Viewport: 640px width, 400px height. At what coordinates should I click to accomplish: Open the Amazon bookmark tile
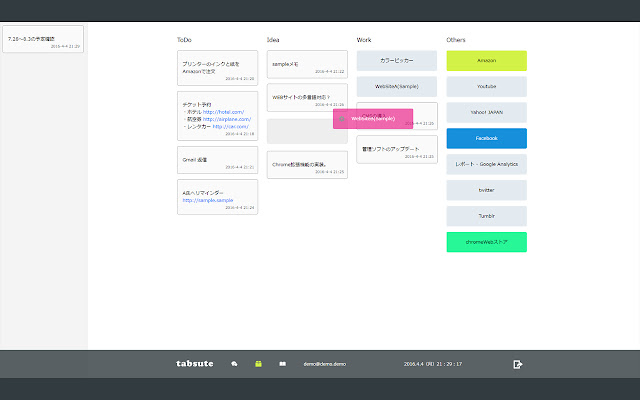coord(487,60)
